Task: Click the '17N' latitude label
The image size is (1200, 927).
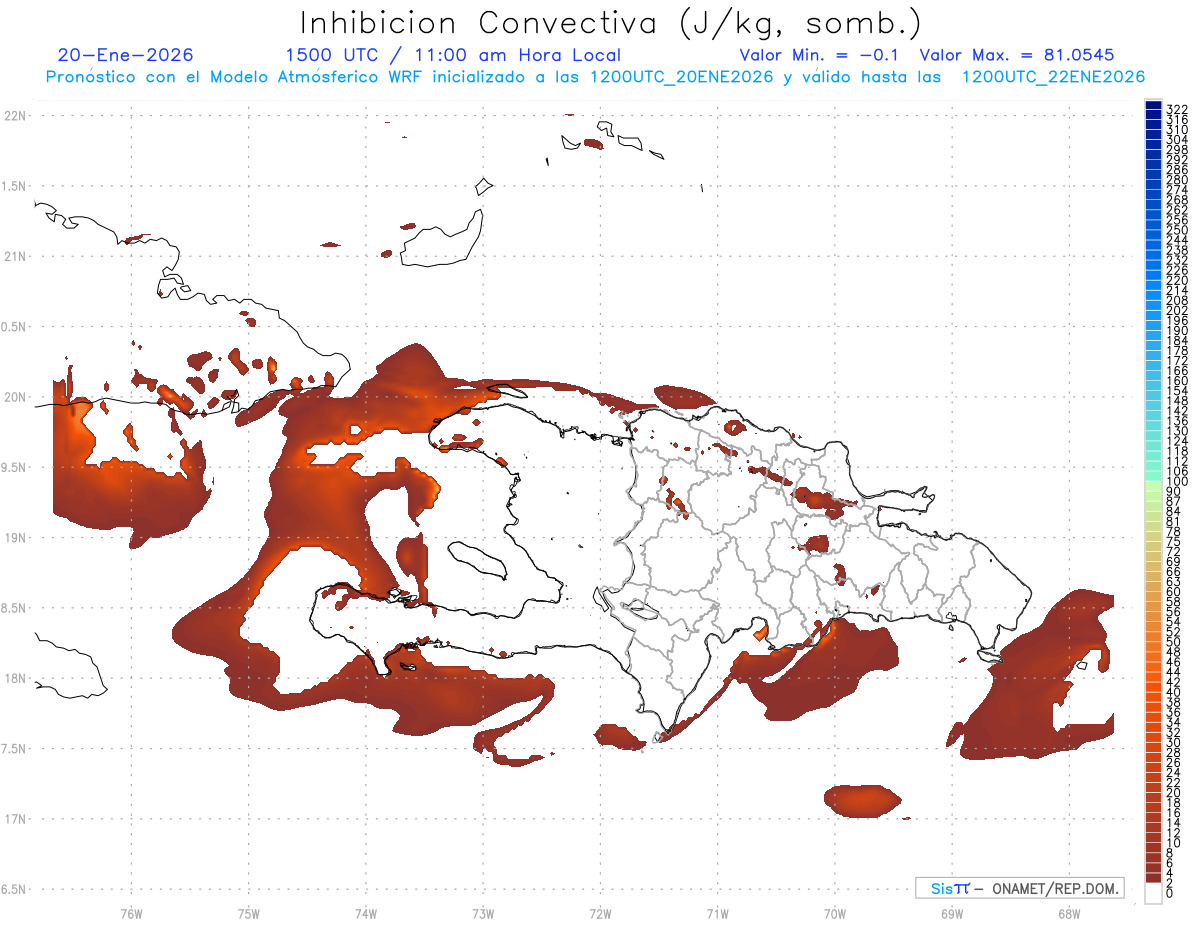Action: click(x=15, y=819)
